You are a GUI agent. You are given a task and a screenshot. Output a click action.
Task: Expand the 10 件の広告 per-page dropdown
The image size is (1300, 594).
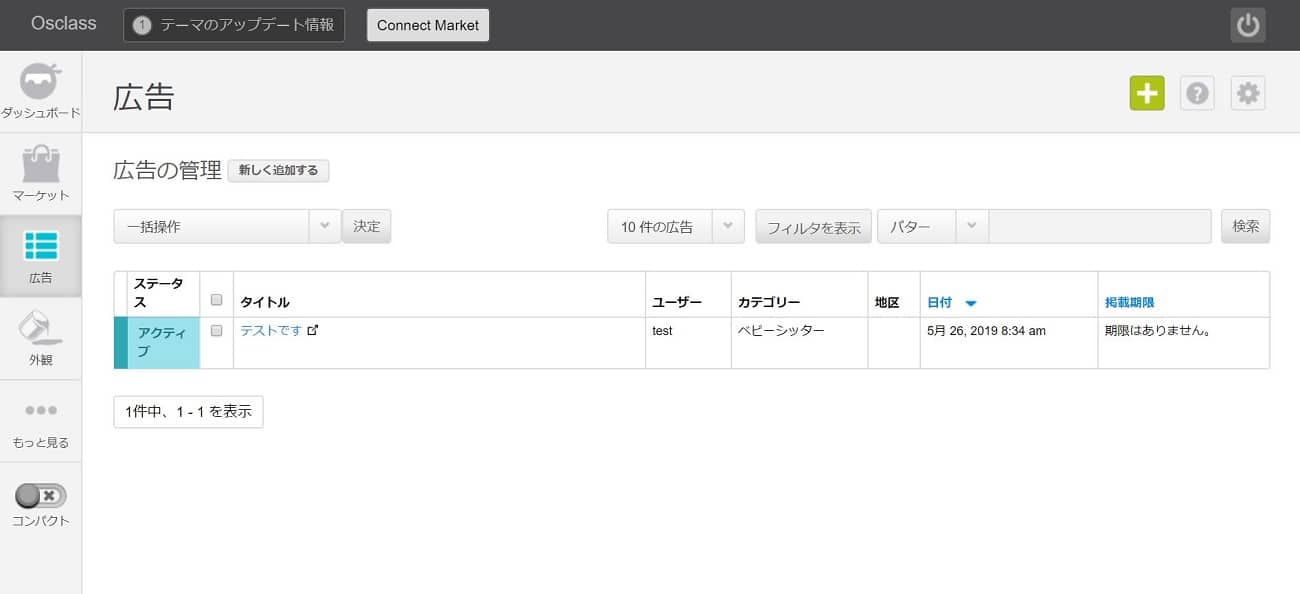[675, 226]
